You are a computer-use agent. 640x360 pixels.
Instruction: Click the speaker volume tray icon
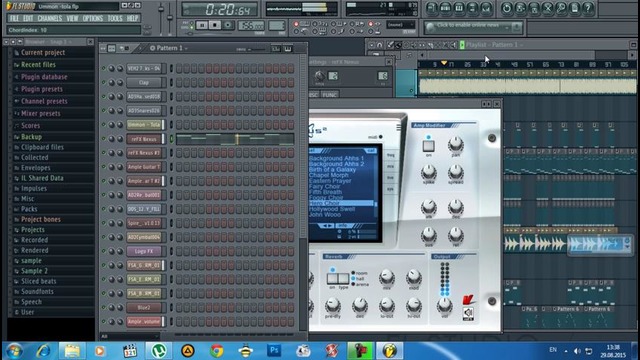pos(577,351)
